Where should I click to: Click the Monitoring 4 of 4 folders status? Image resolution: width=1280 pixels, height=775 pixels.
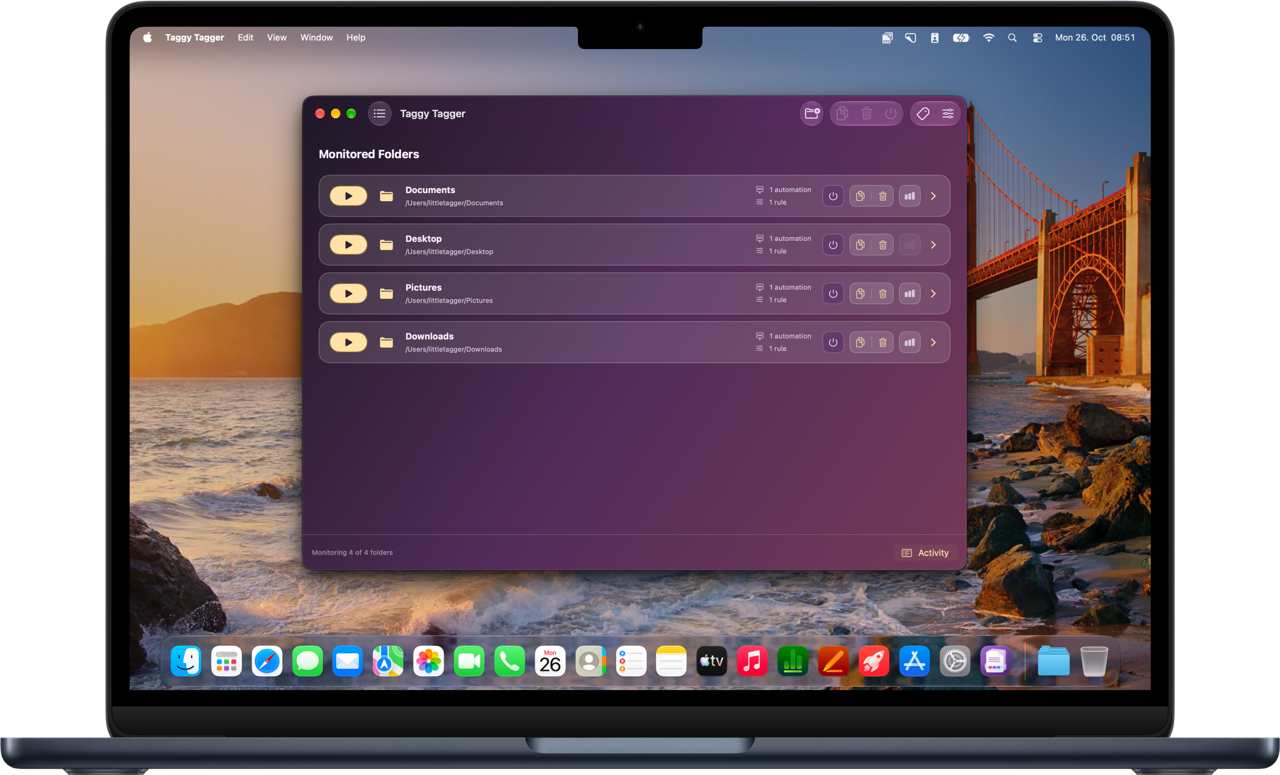point(352,553)
